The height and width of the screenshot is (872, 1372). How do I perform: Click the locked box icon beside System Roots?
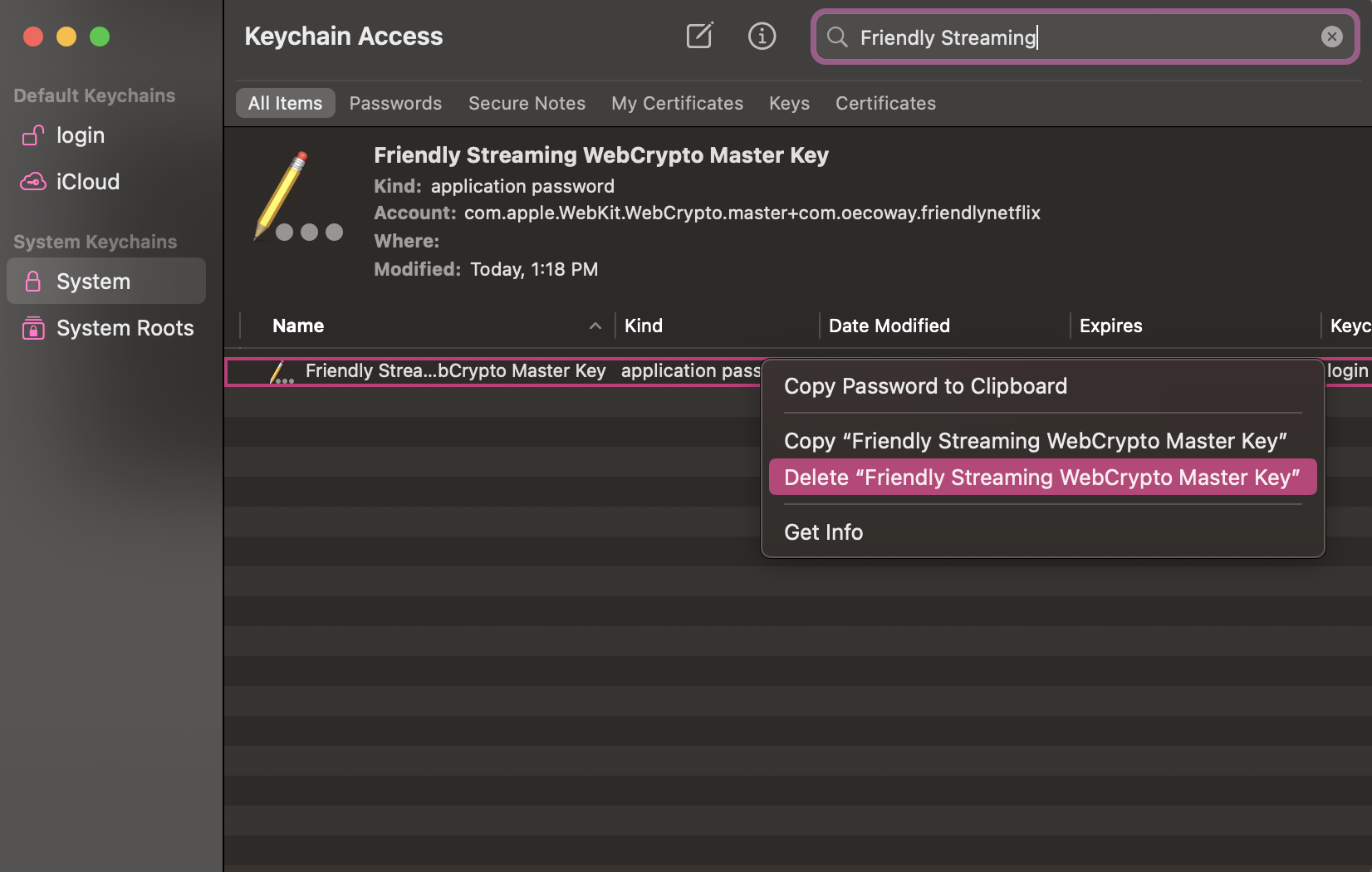33,328
